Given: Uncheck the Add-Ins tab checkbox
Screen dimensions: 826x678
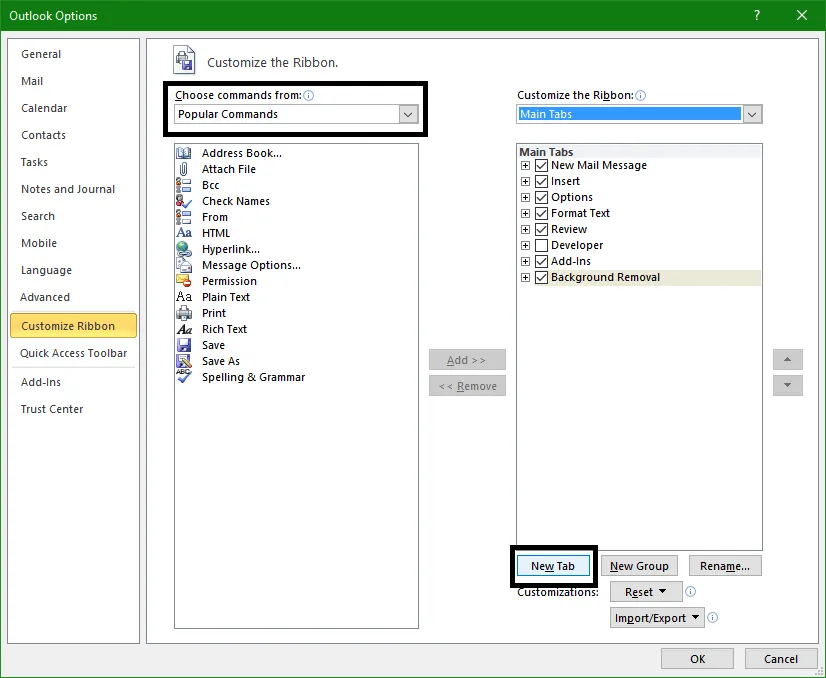Looking at the screenshot, I should [x=541, y=261].
